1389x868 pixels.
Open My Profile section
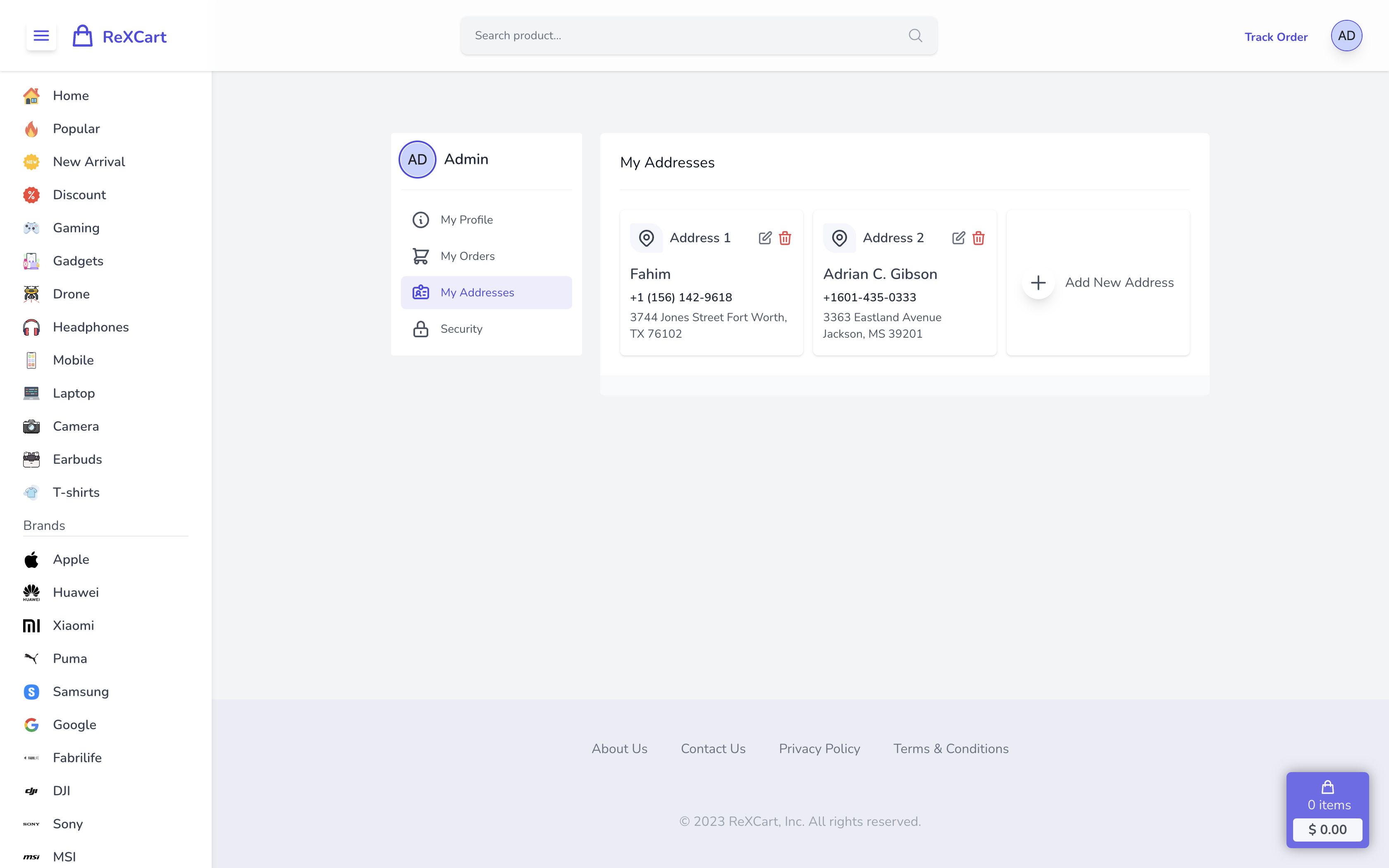pyautogui.click(x=467, y=220)
